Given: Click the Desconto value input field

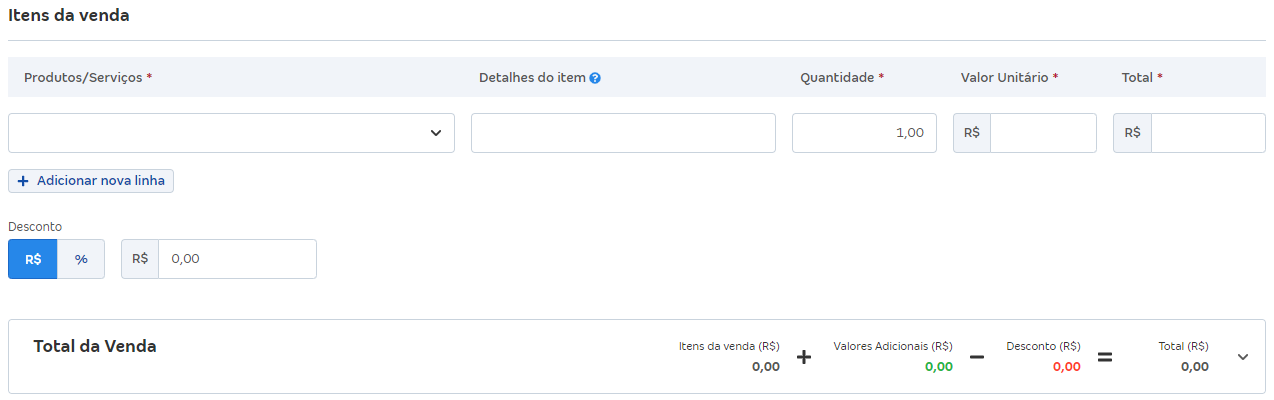Looking at the screenshot, I should tap(237, 259).
